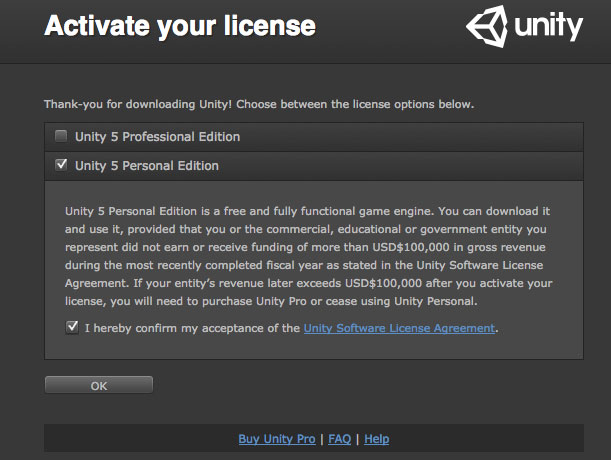
Task: Follow the 'Buy Unity Pro' footer link
Action: point(277,439)
